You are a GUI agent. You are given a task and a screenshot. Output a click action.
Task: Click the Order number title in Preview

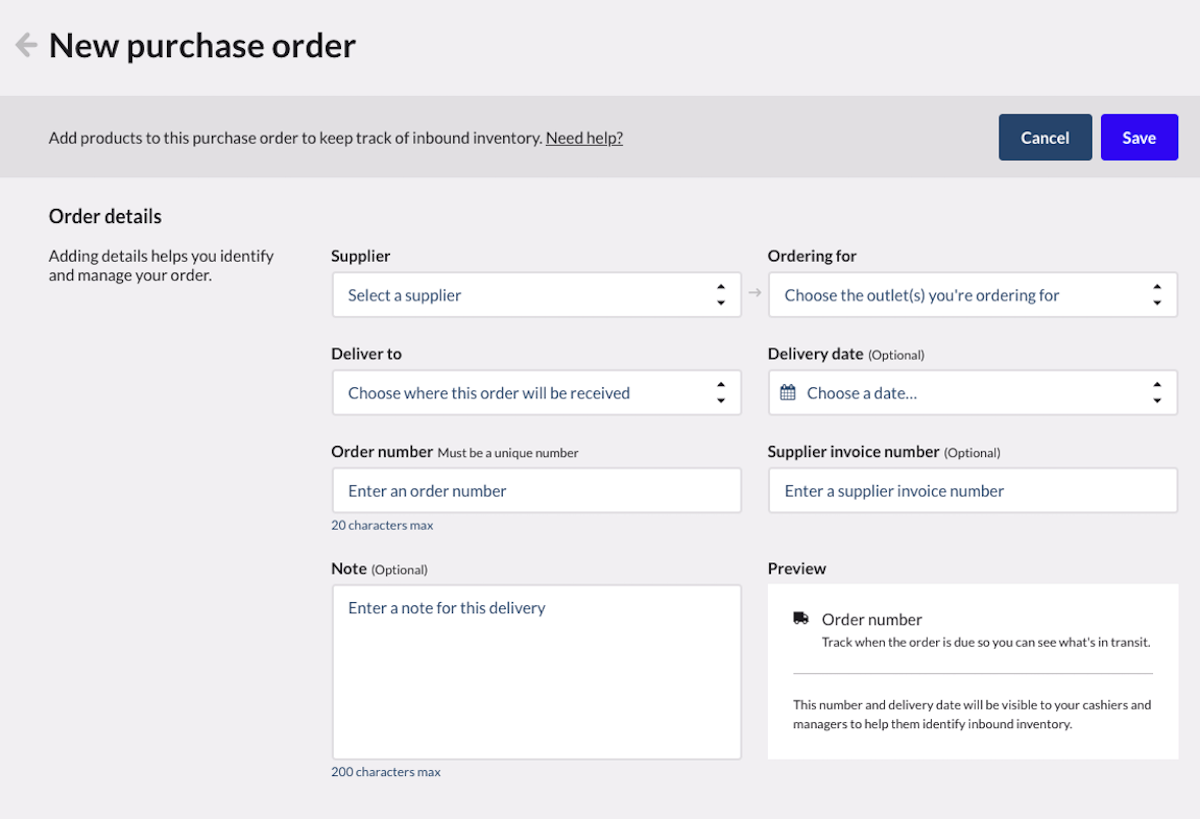coord(872,619)
